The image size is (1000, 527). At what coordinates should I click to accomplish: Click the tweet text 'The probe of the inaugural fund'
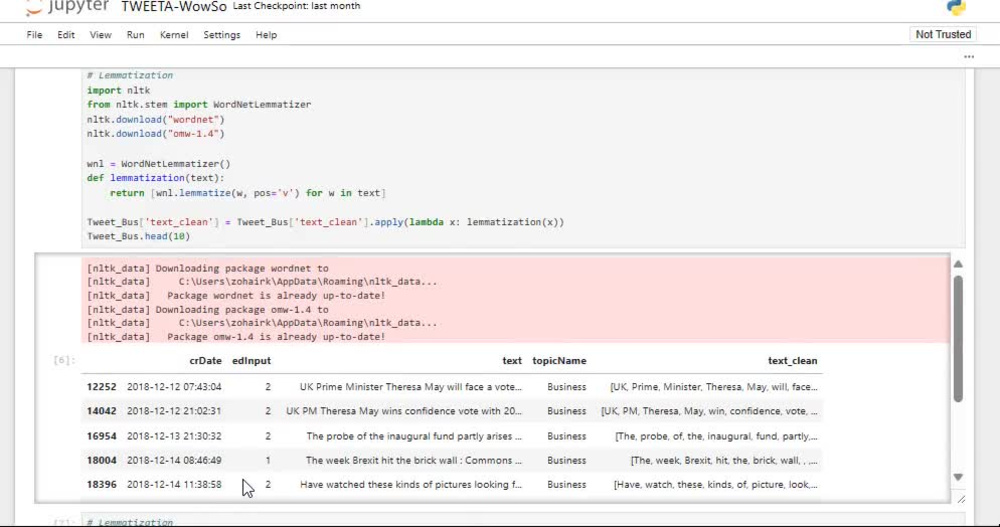coord(413,436)
